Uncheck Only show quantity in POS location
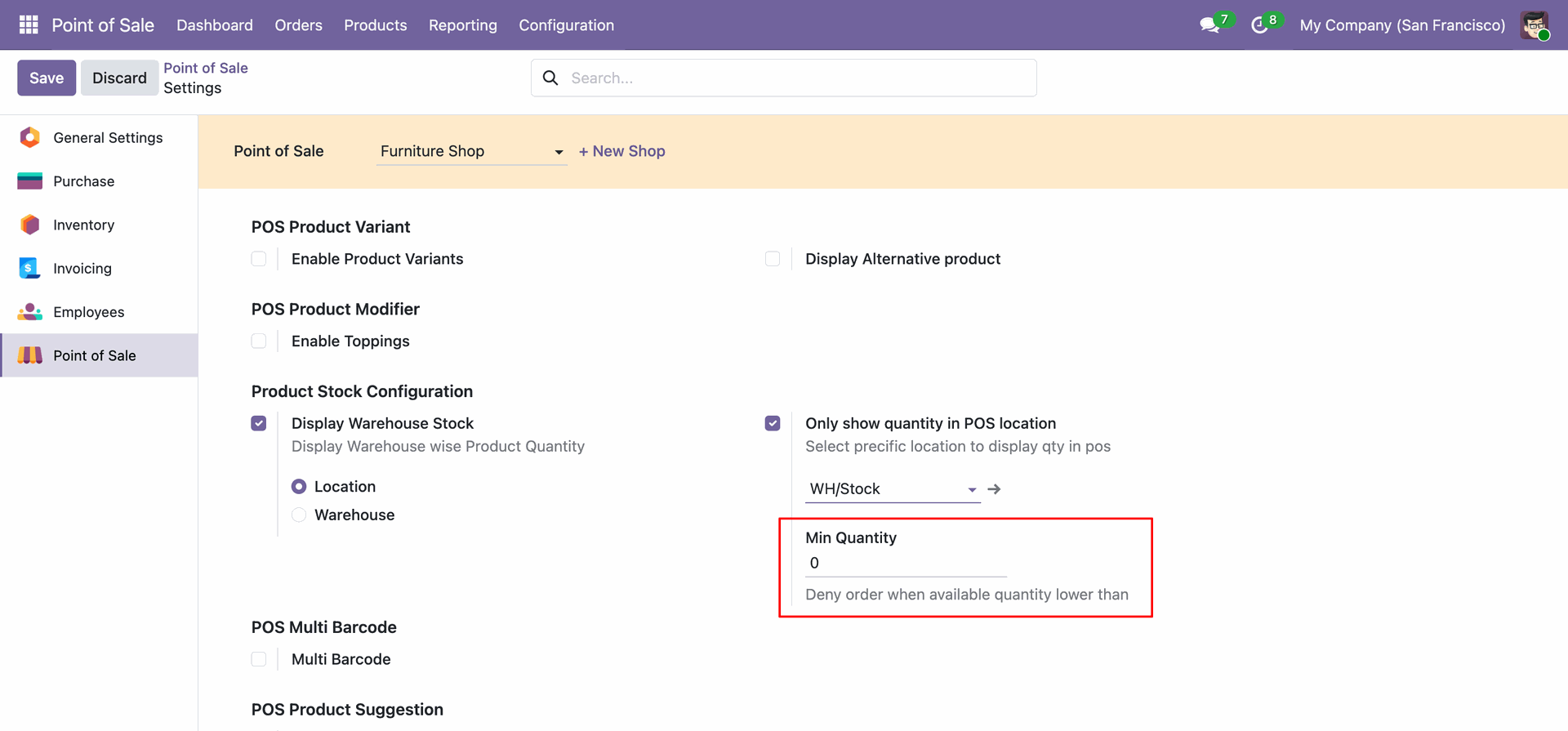This screenshot has width=1568, height=731. point(773,423)
